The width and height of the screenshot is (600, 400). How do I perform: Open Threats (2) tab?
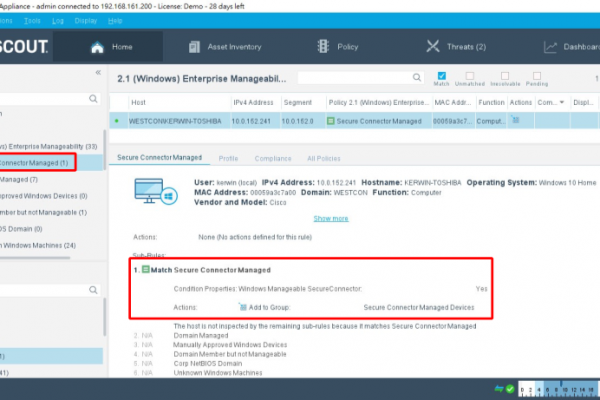tap(456, 47)
